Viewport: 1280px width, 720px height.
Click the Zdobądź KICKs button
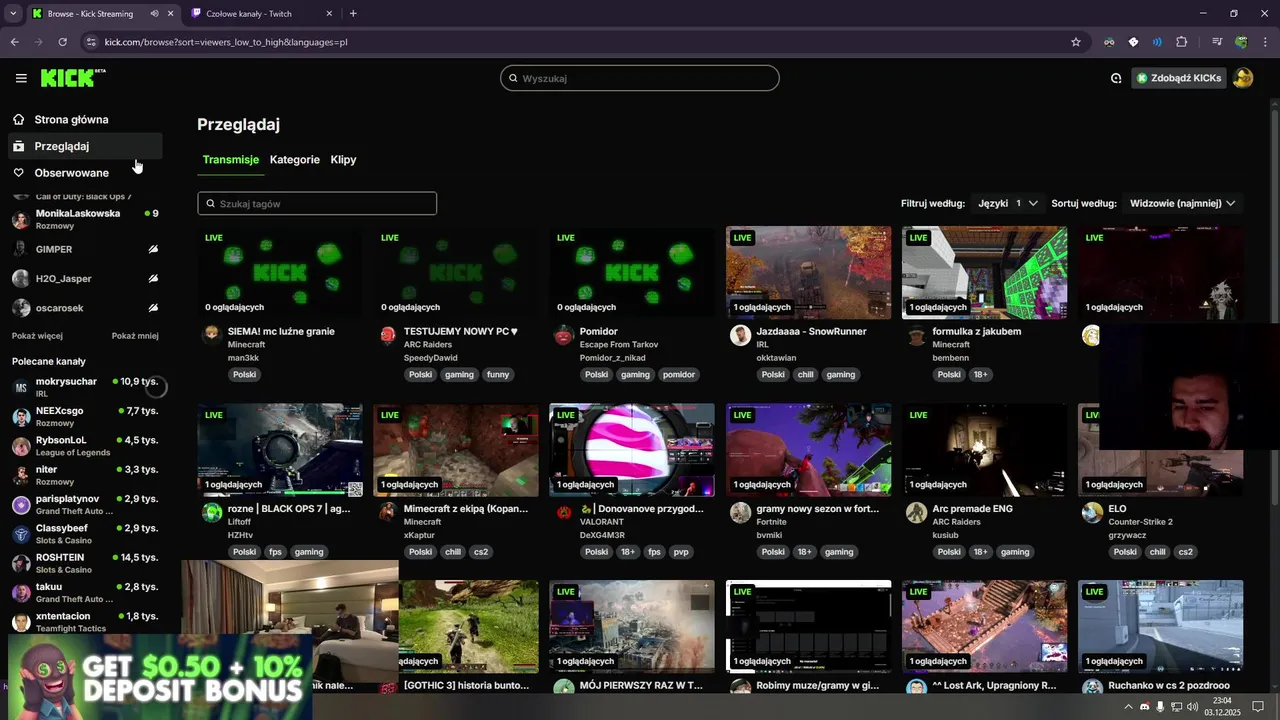point(1179,78)
